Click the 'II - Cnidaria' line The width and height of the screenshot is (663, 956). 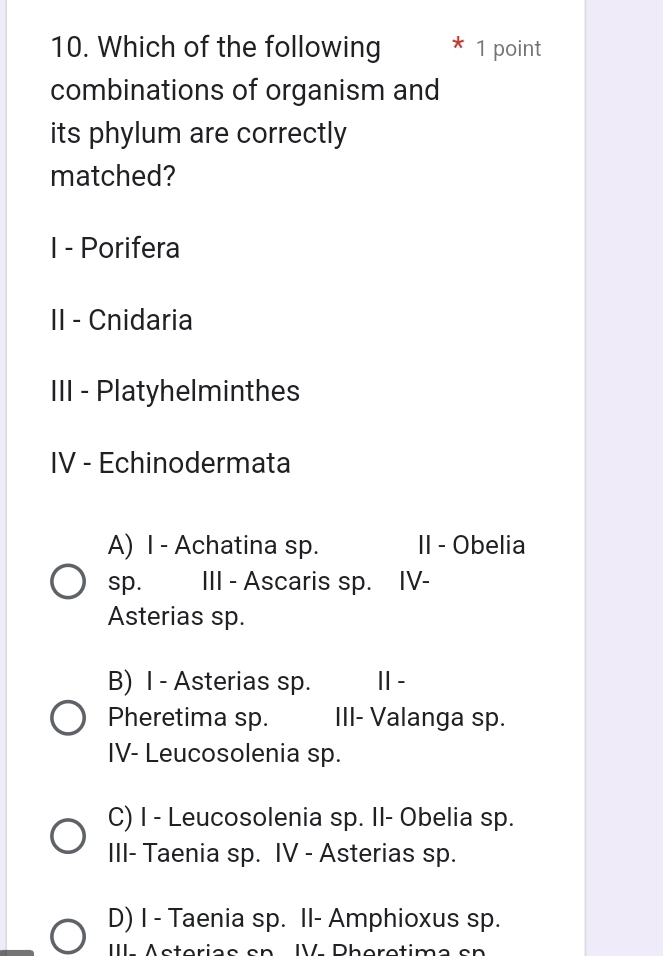(121, 321)
